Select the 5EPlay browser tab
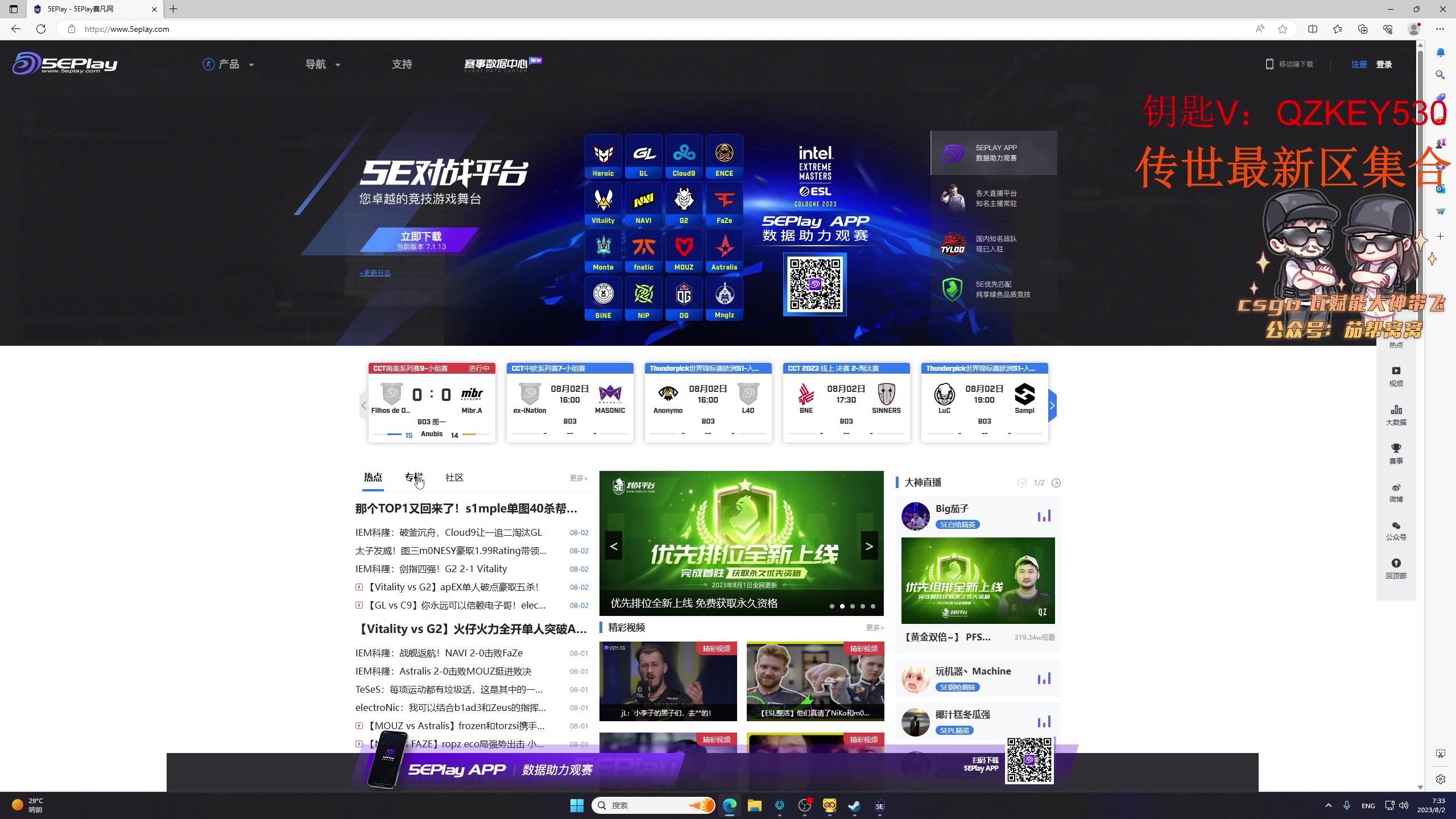1456x819 pixels. [x=94, y=9]
